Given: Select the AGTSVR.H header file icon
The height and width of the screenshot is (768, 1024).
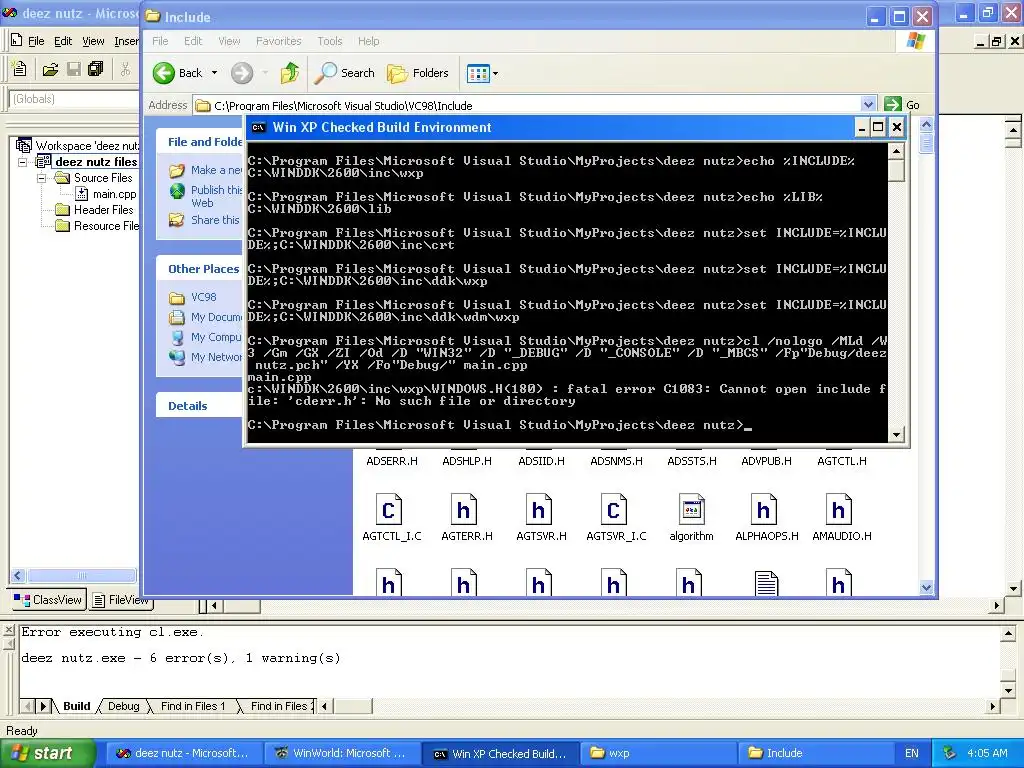Looking at the screenshot, I should [538, 510].
